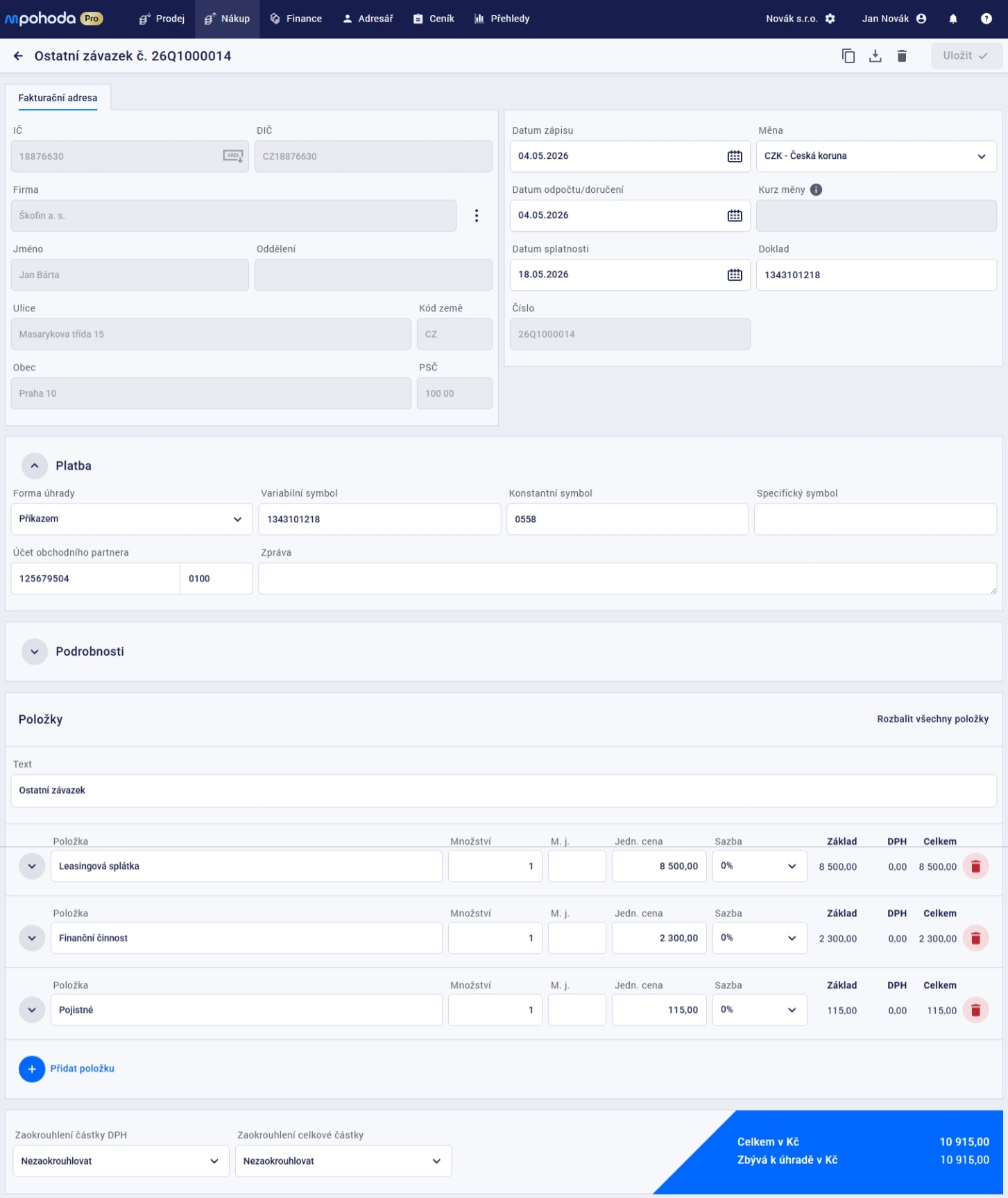Click the Konstantní symbol field
This screenshot has width=1008, height=1198.
627,519
